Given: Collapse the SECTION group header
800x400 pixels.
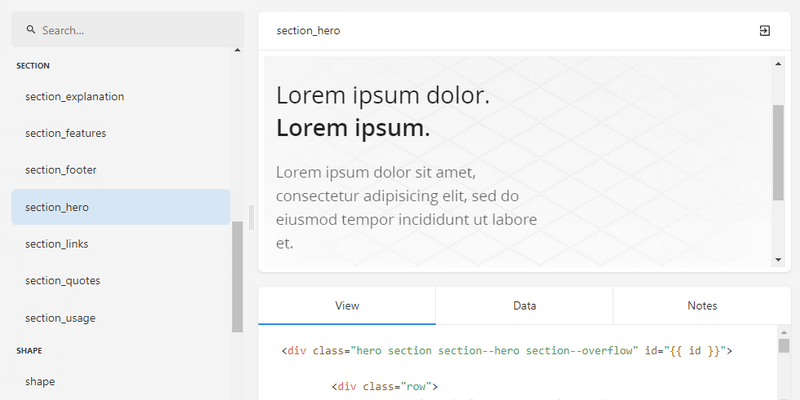Looking at the screenshot, I should (33, 66).
